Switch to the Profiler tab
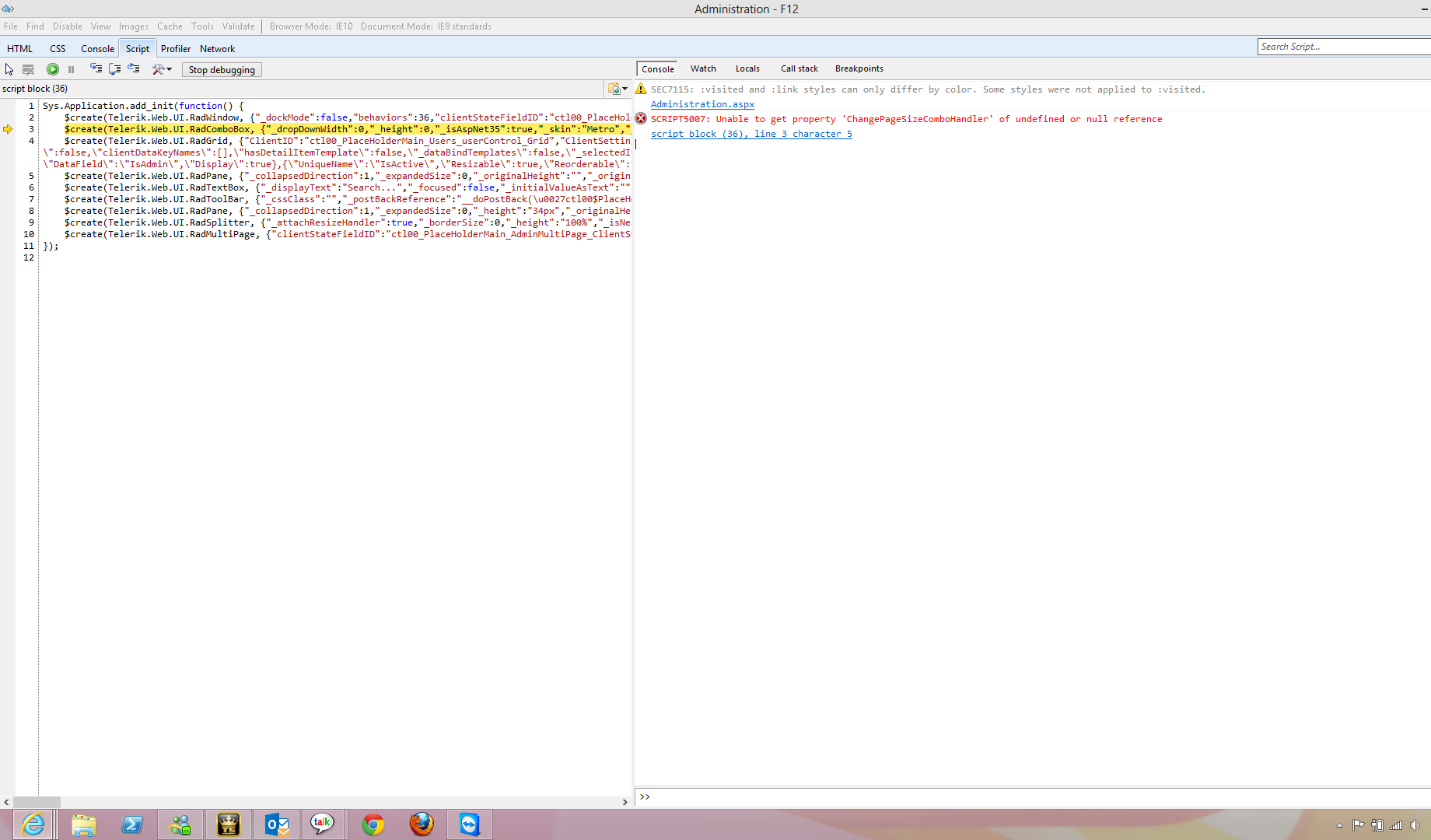This screenshot has height=840, width=1431. 176,48
